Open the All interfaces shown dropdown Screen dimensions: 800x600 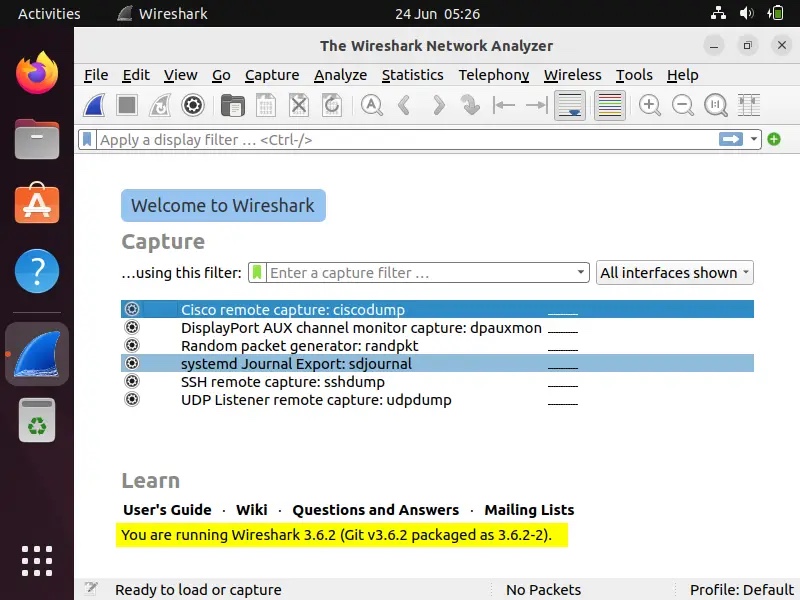coord(675,272)
